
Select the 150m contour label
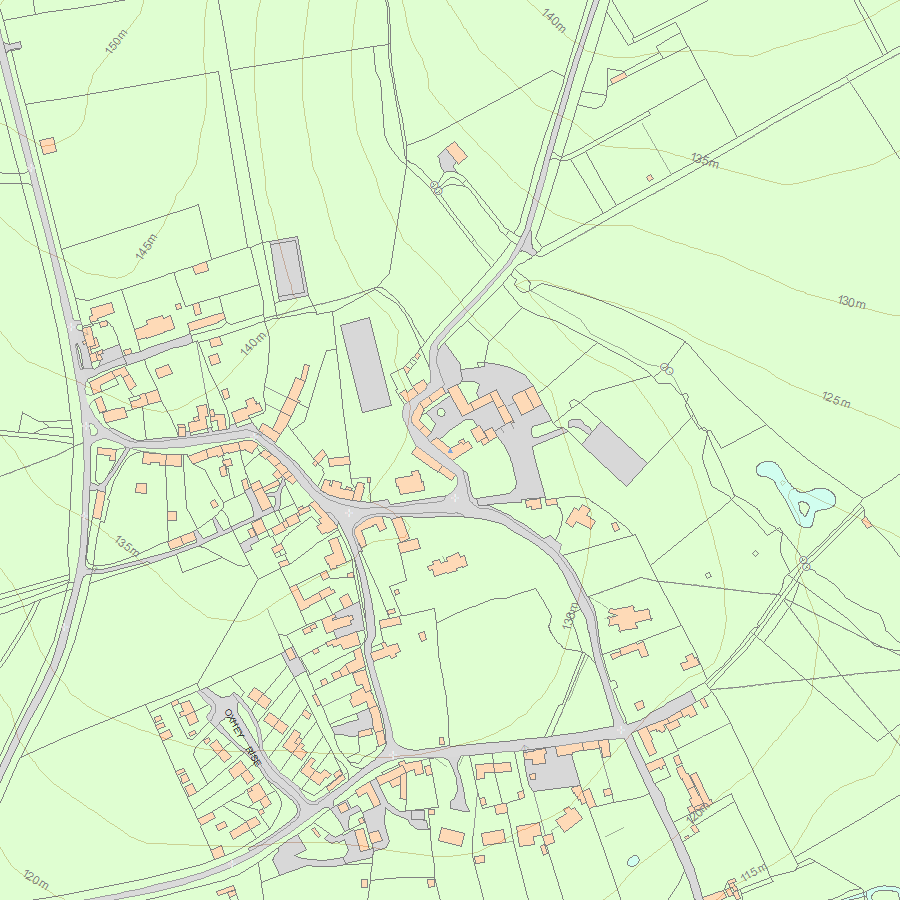(x=116, y=41)
